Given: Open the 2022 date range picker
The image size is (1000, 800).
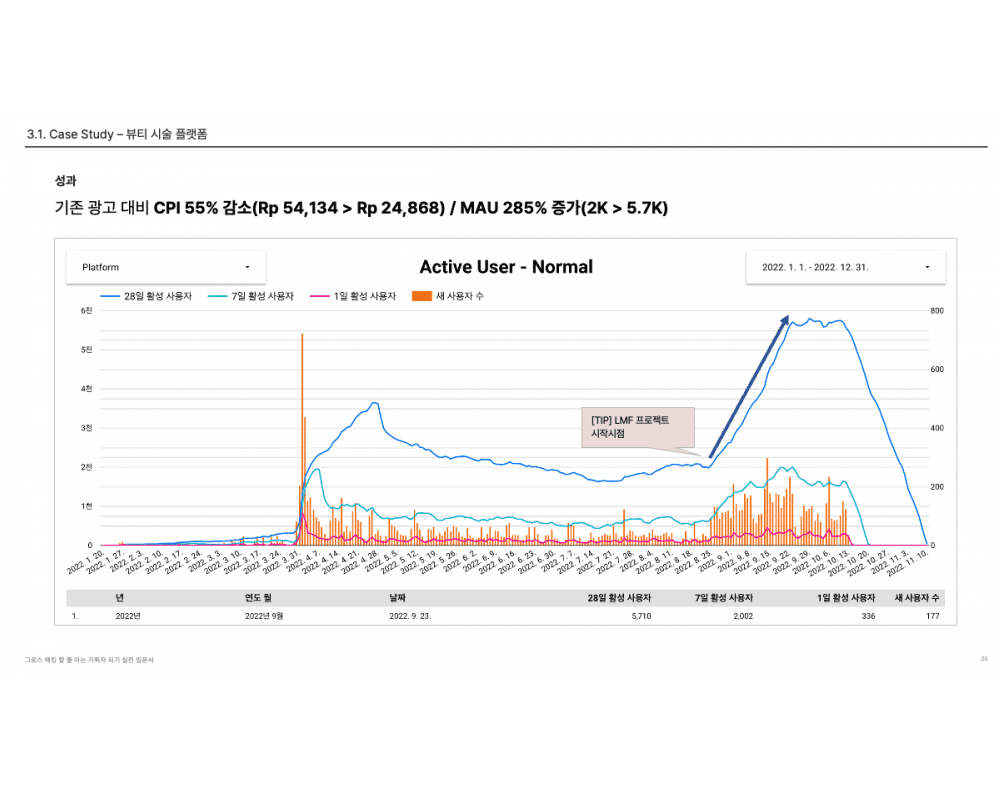Looking at the screenshot, I should click(845, 267).
